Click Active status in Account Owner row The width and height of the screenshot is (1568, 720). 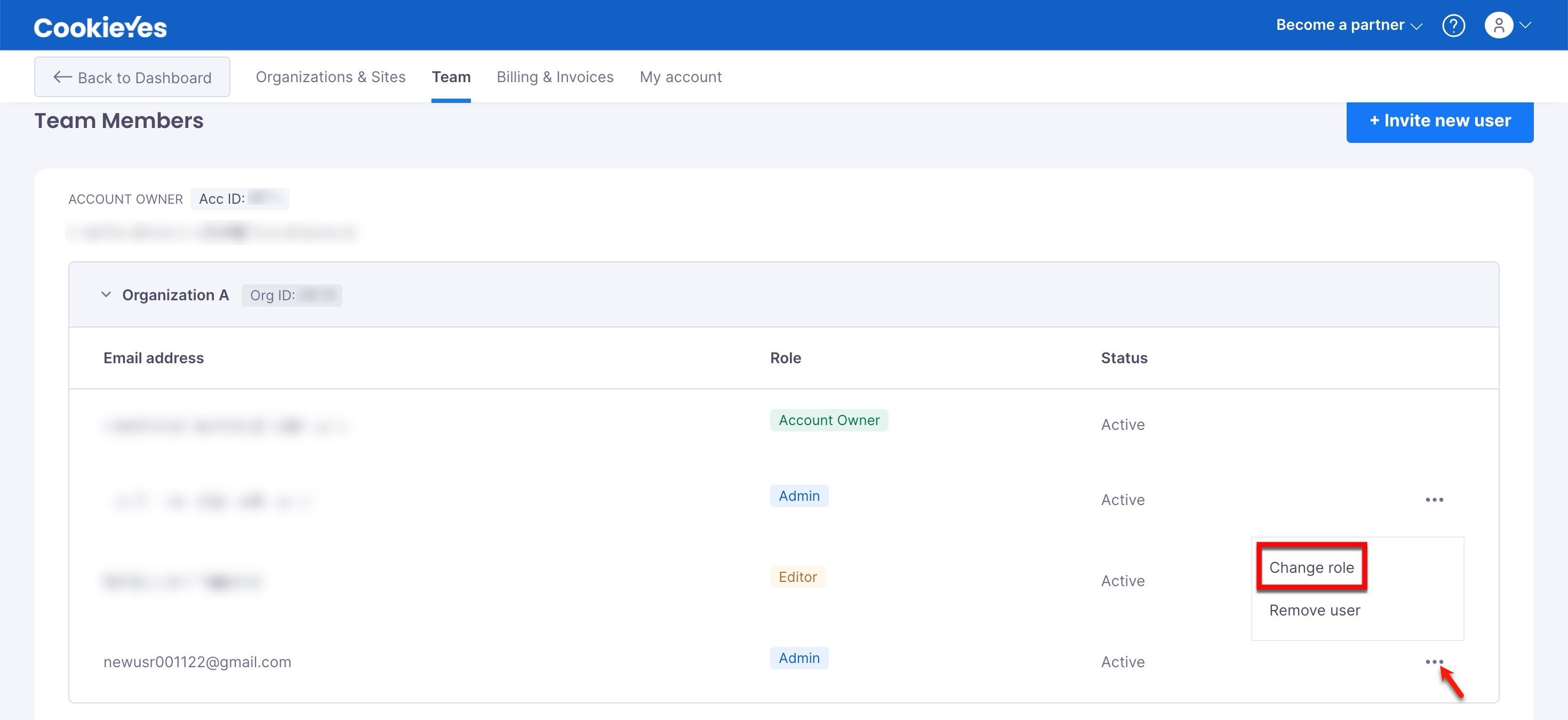coord(1123,424)
